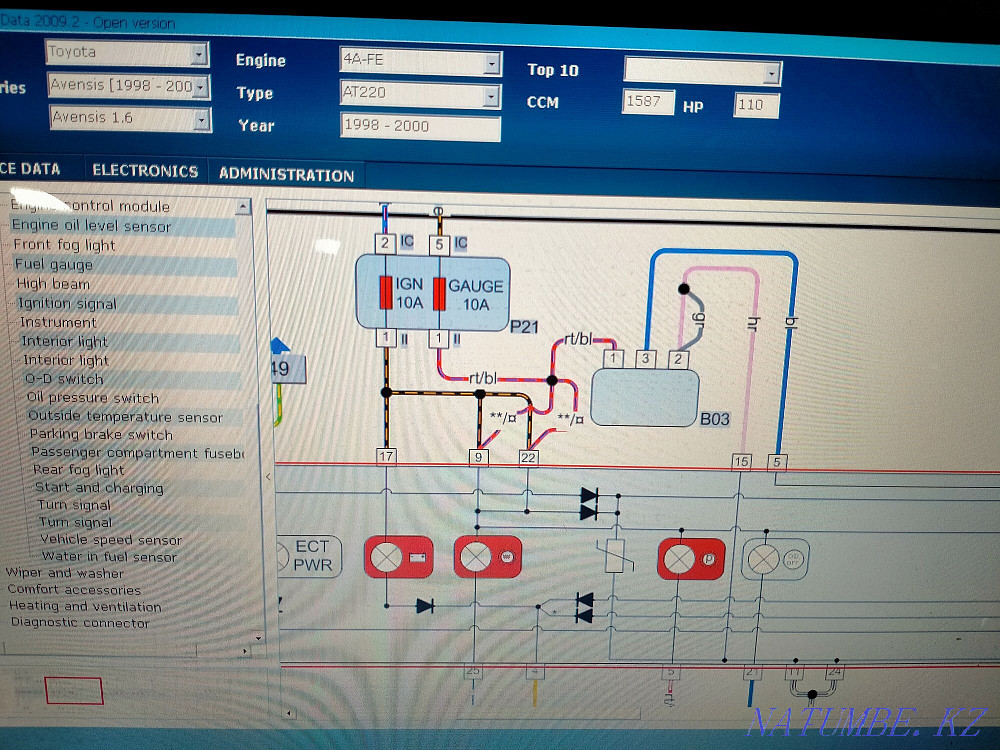
Task: Click the list scrollbar up arrow
Action: click(243, 207)
